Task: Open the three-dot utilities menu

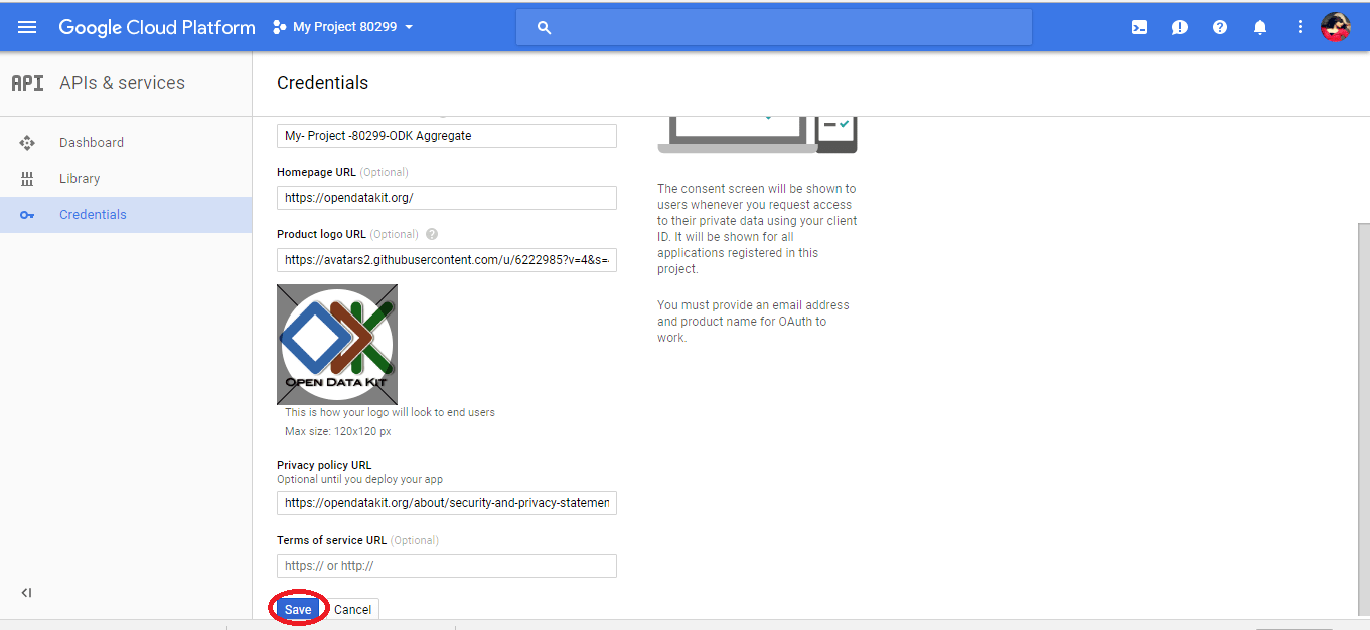Action: click(x=1300, y=27)
